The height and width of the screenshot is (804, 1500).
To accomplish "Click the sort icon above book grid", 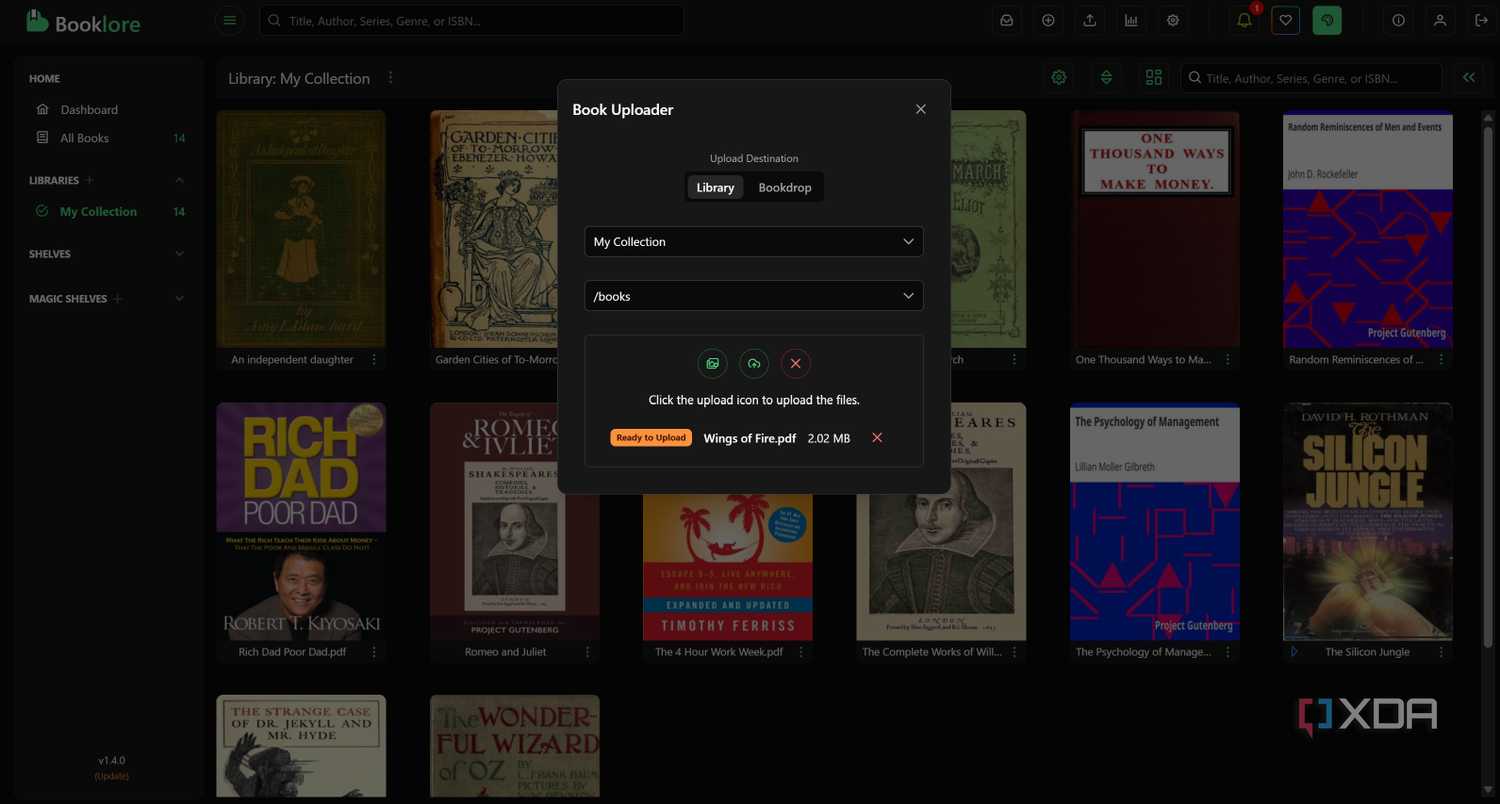I will point(1106,78).
